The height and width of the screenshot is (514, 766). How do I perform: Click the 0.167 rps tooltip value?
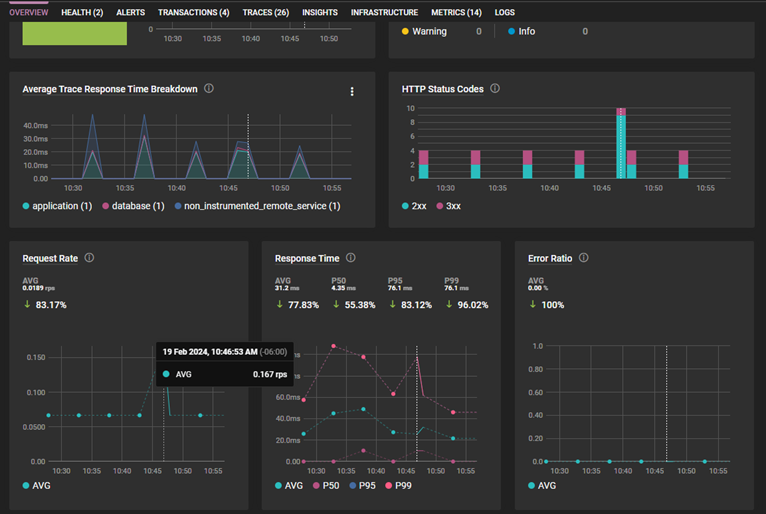coord(270,374)
